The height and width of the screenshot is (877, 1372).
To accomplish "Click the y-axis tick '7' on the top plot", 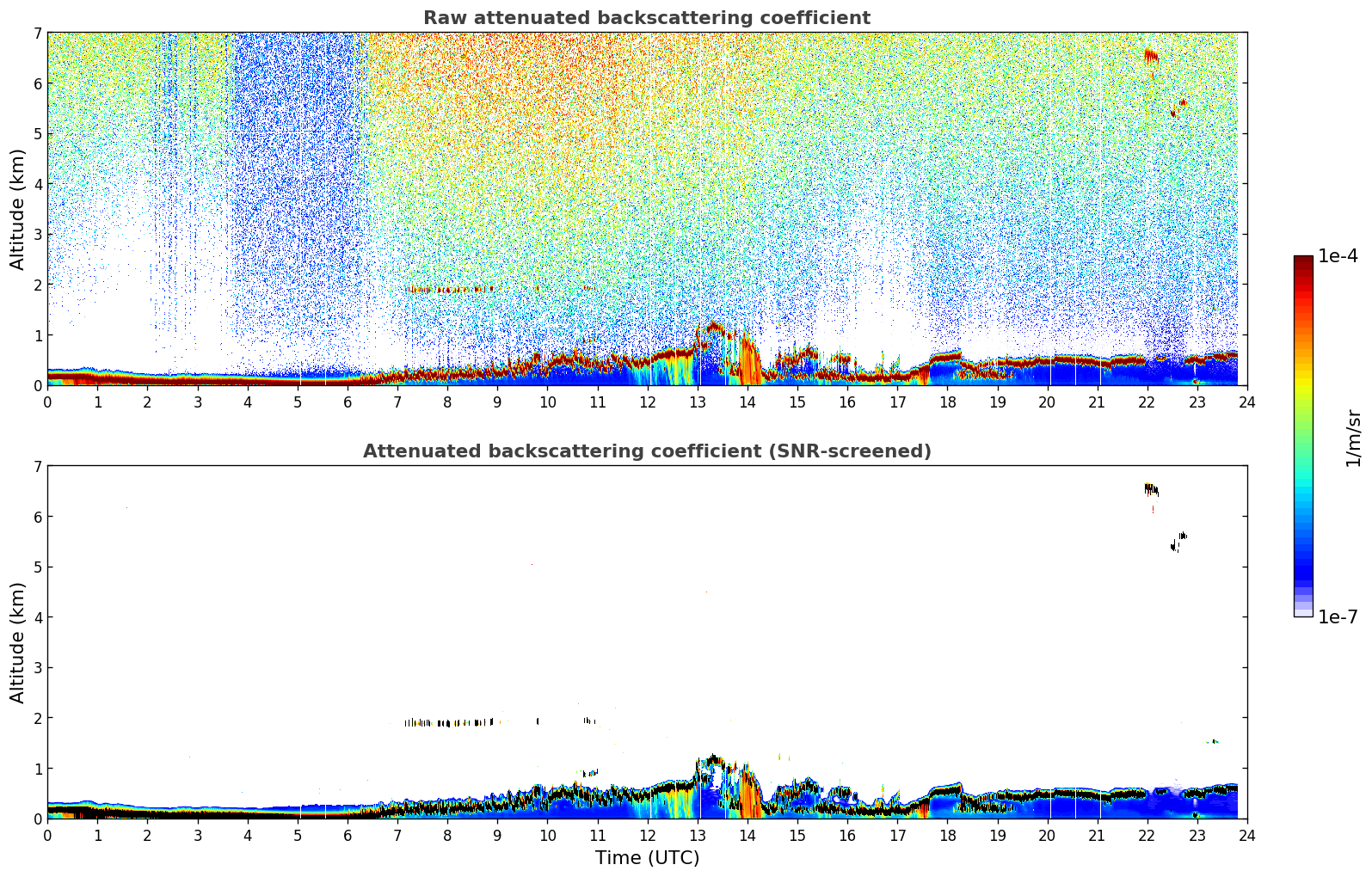I will 38,33.
